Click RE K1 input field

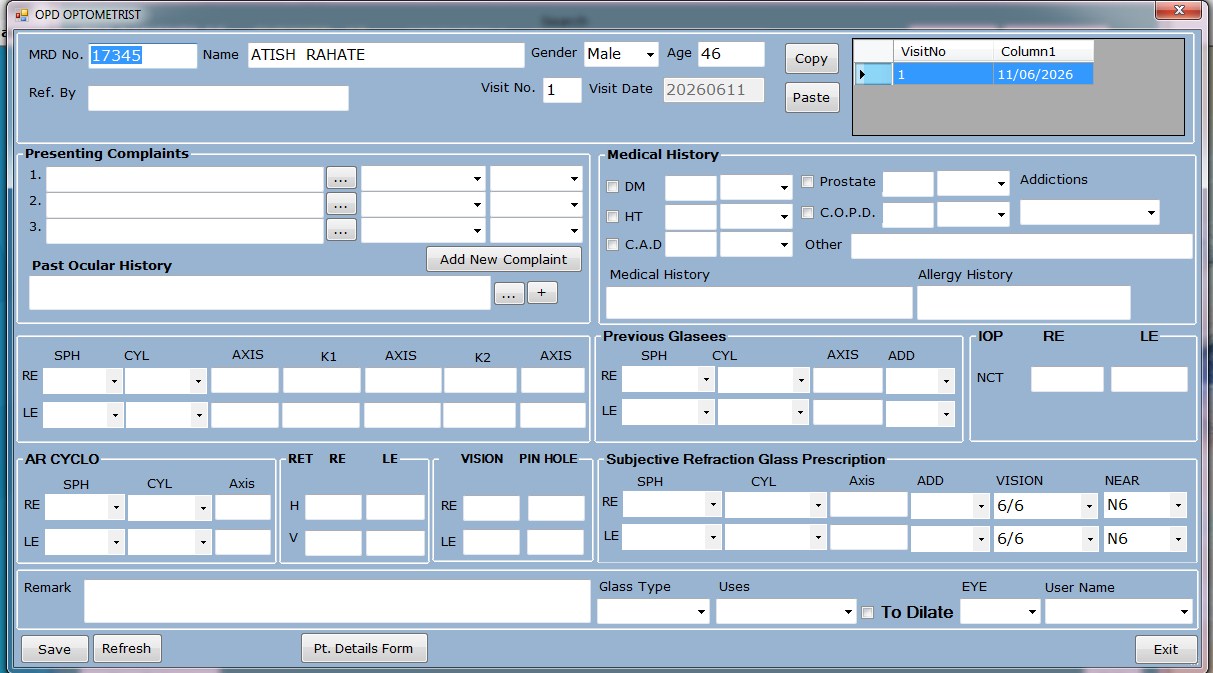pos(321,381)
